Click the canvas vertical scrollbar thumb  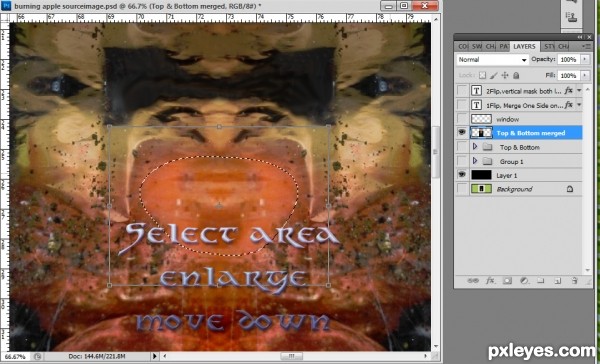[x=435, y=152]
